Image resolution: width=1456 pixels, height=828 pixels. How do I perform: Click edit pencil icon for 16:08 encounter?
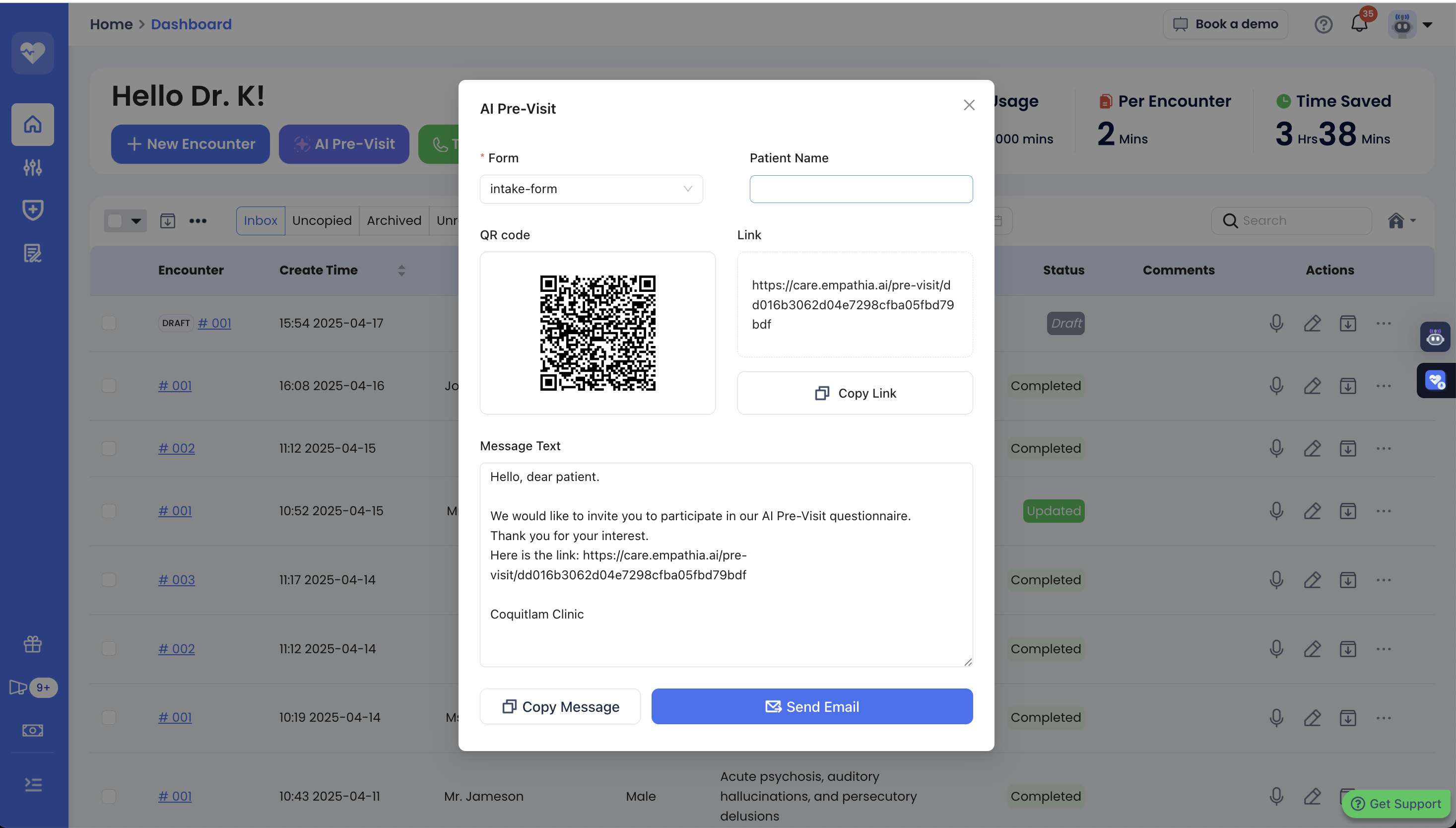pyautogui.click(x=1312, y=386)
